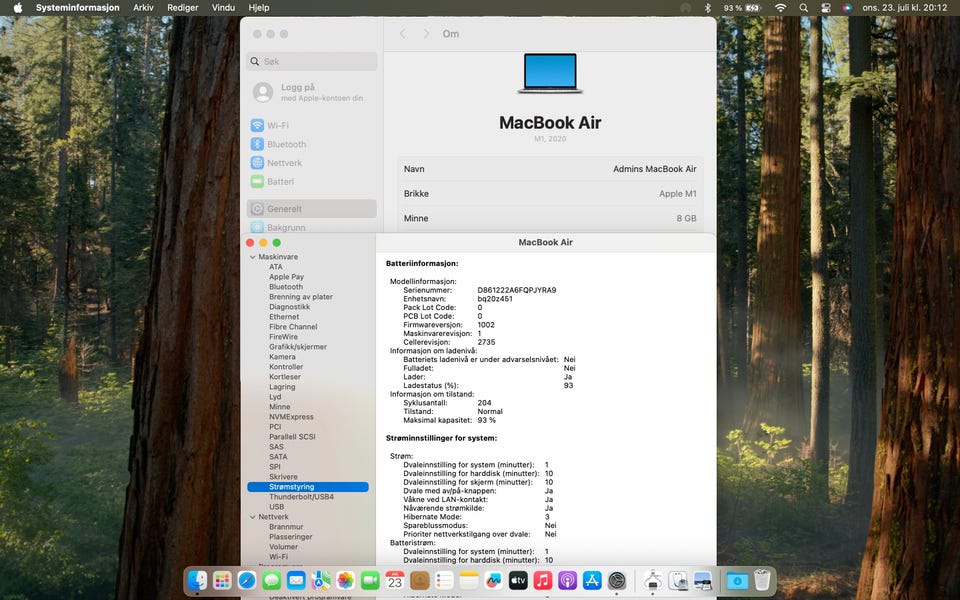Launch FaceTime from the Dock
This screenshot has width=960, height=600.
point(370,580)
